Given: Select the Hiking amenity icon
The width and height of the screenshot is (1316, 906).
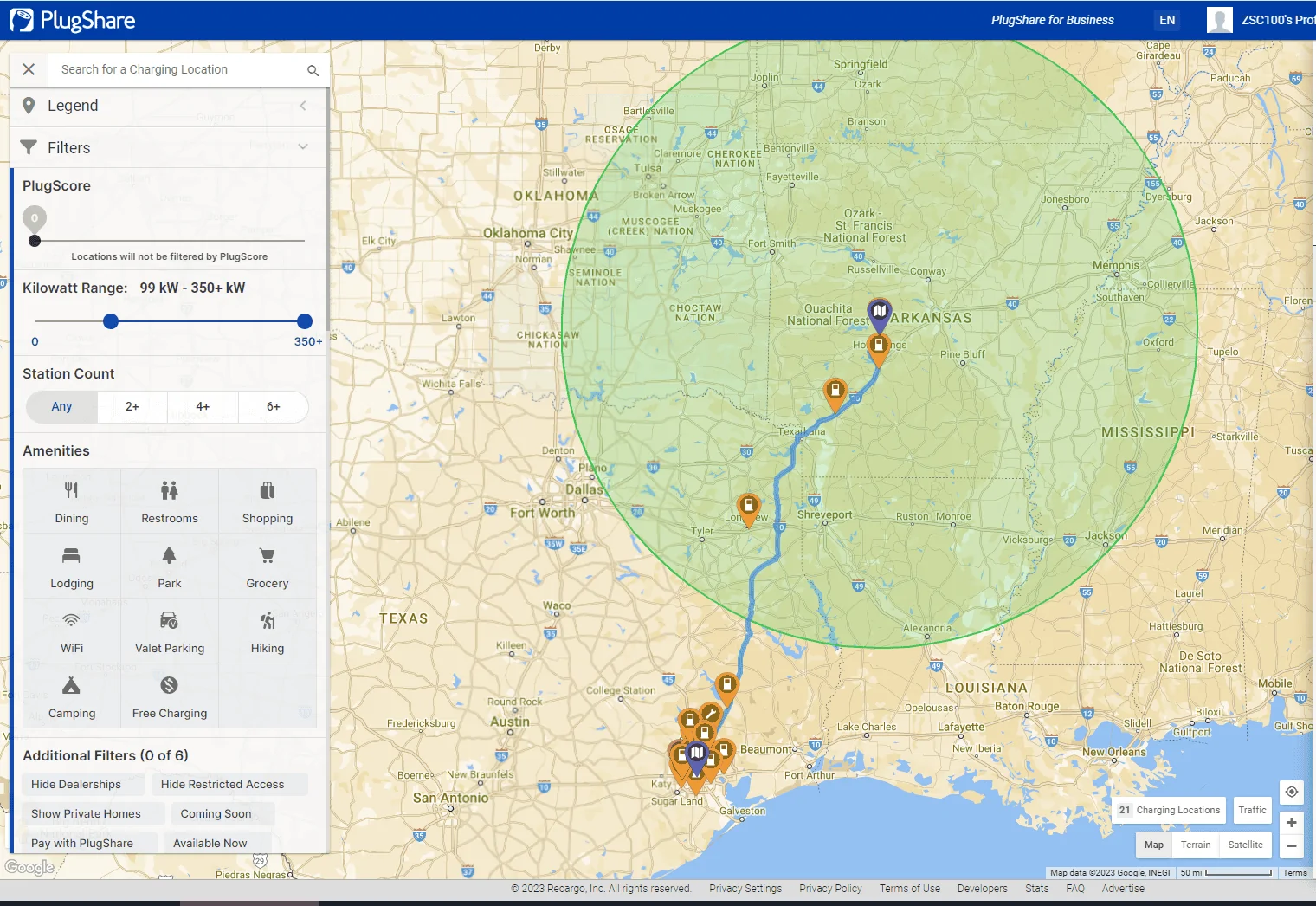Looking at the screenshot, I should (x=268, y=620).
